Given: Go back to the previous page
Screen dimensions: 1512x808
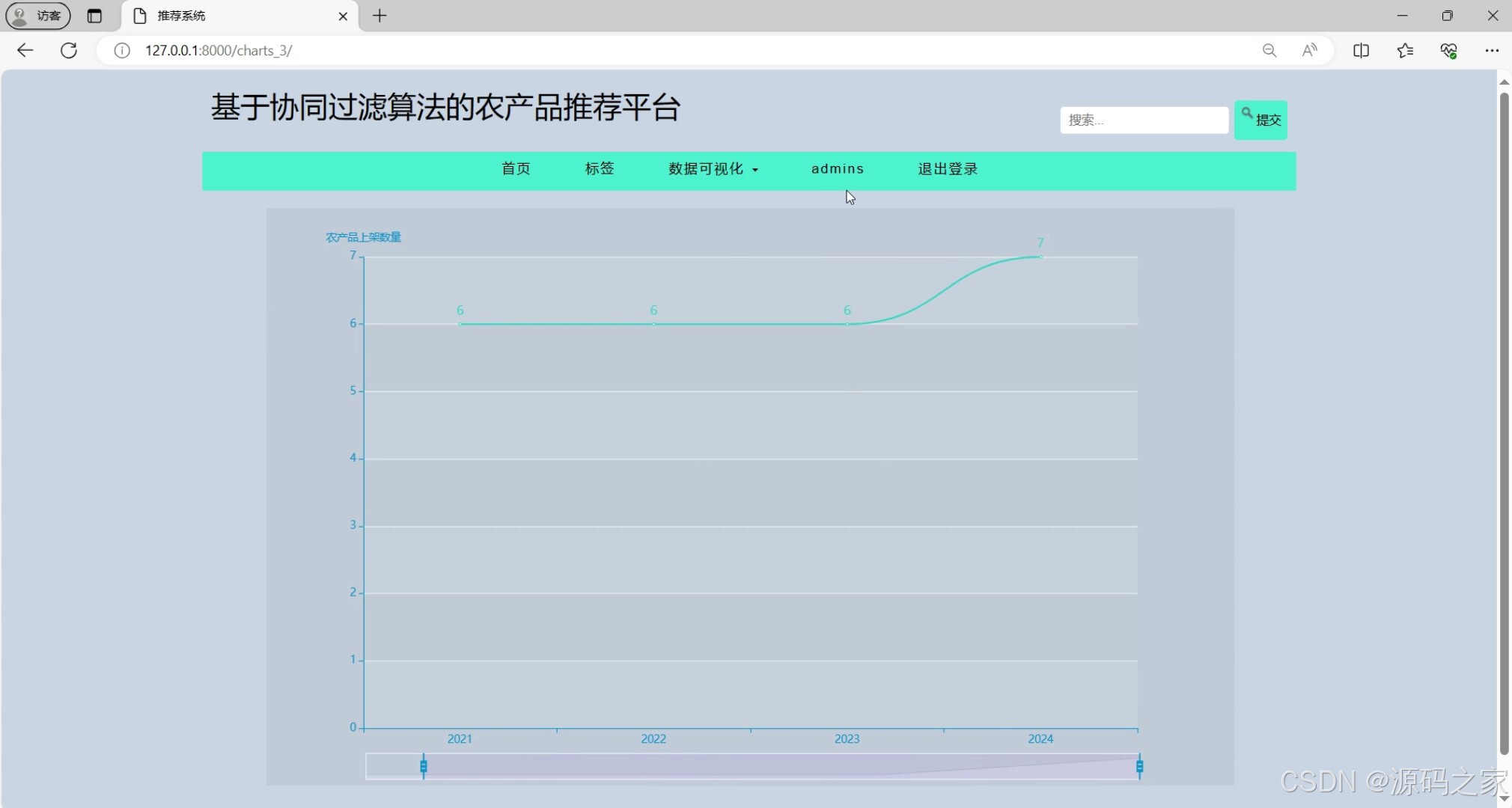Looking at the screenshot, I should tap(25, 50).
